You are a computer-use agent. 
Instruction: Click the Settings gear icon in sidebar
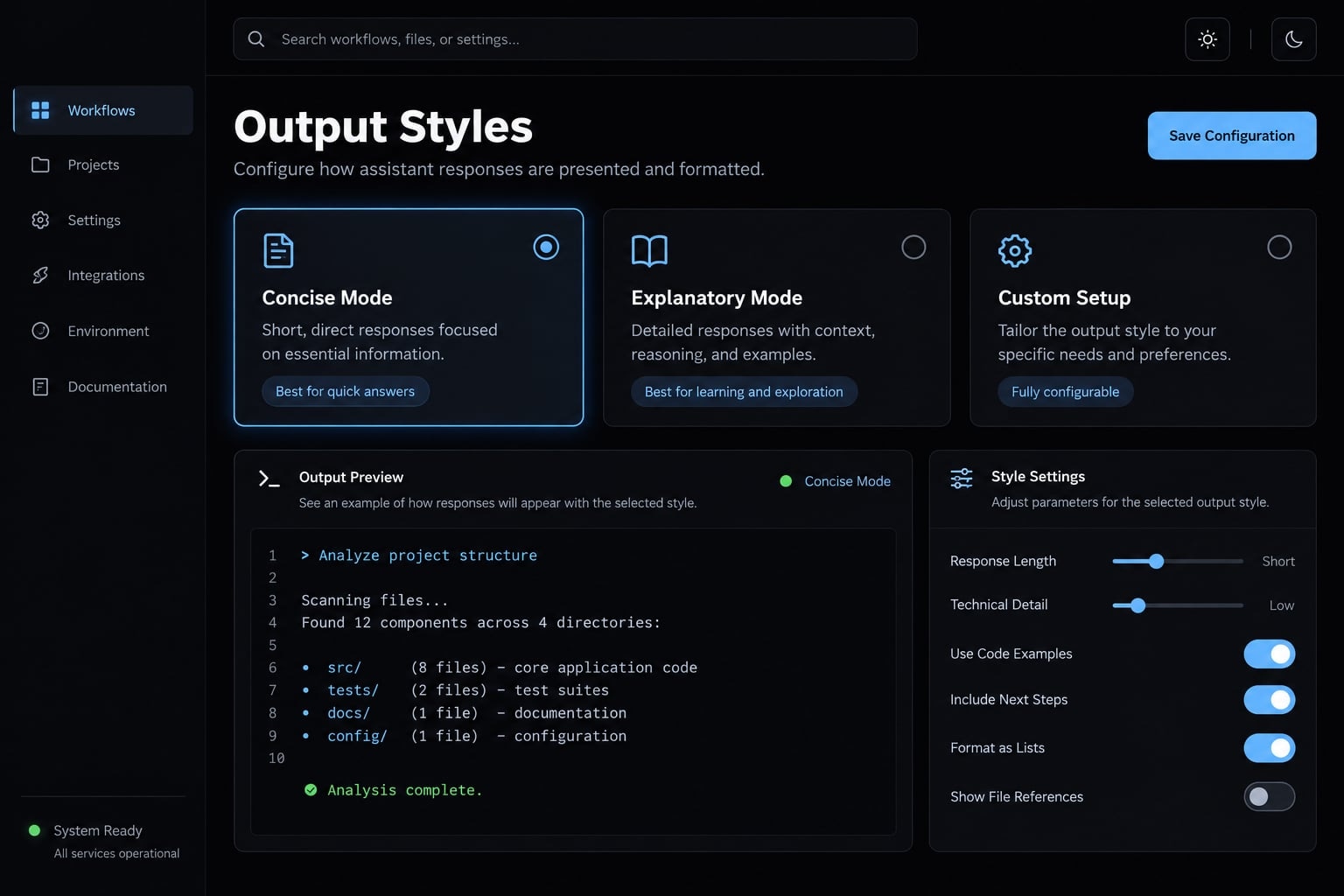click(x=40, y=220)
